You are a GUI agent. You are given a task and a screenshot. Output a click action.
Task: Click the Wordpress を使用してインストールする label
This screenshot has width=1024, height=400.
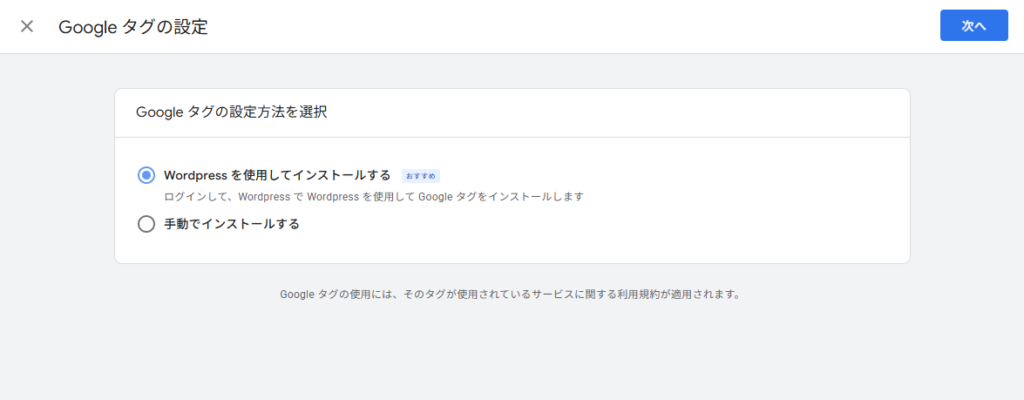[x=277, y=175]
